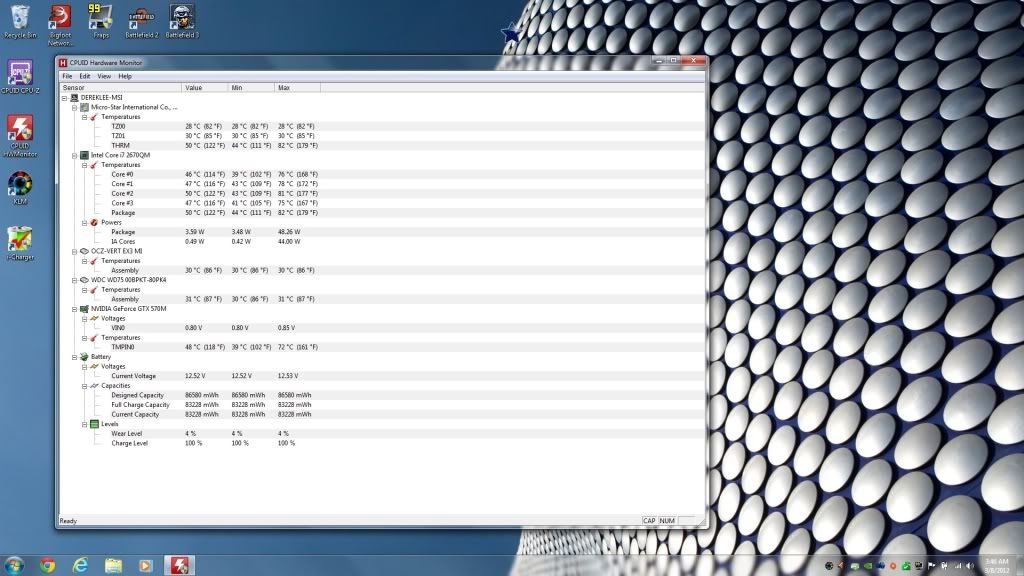Select the i-Charger desktop icon
Screen dimensions: 1024x576
pos(20,243)
